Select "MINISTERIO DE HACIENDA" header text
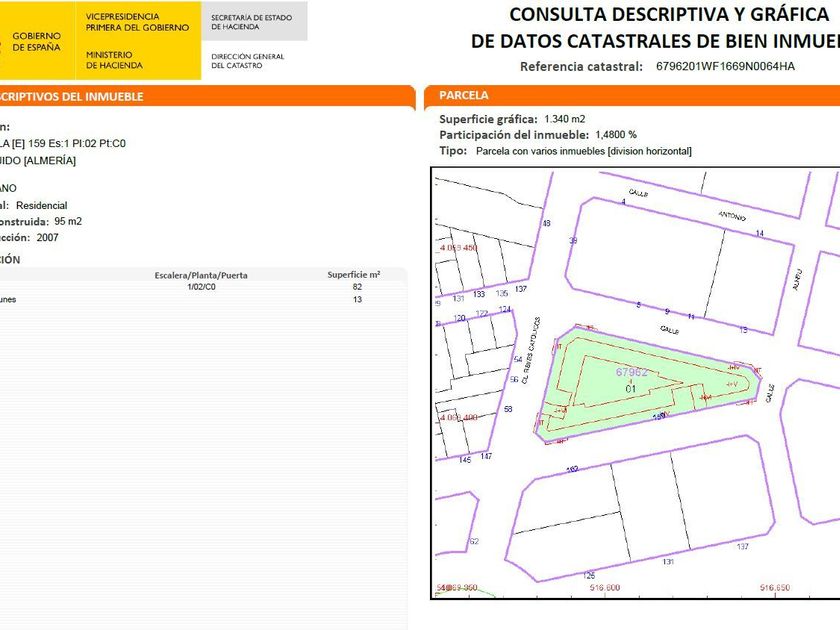This screenshot has width=840, height=630. (x=114, y=60)
